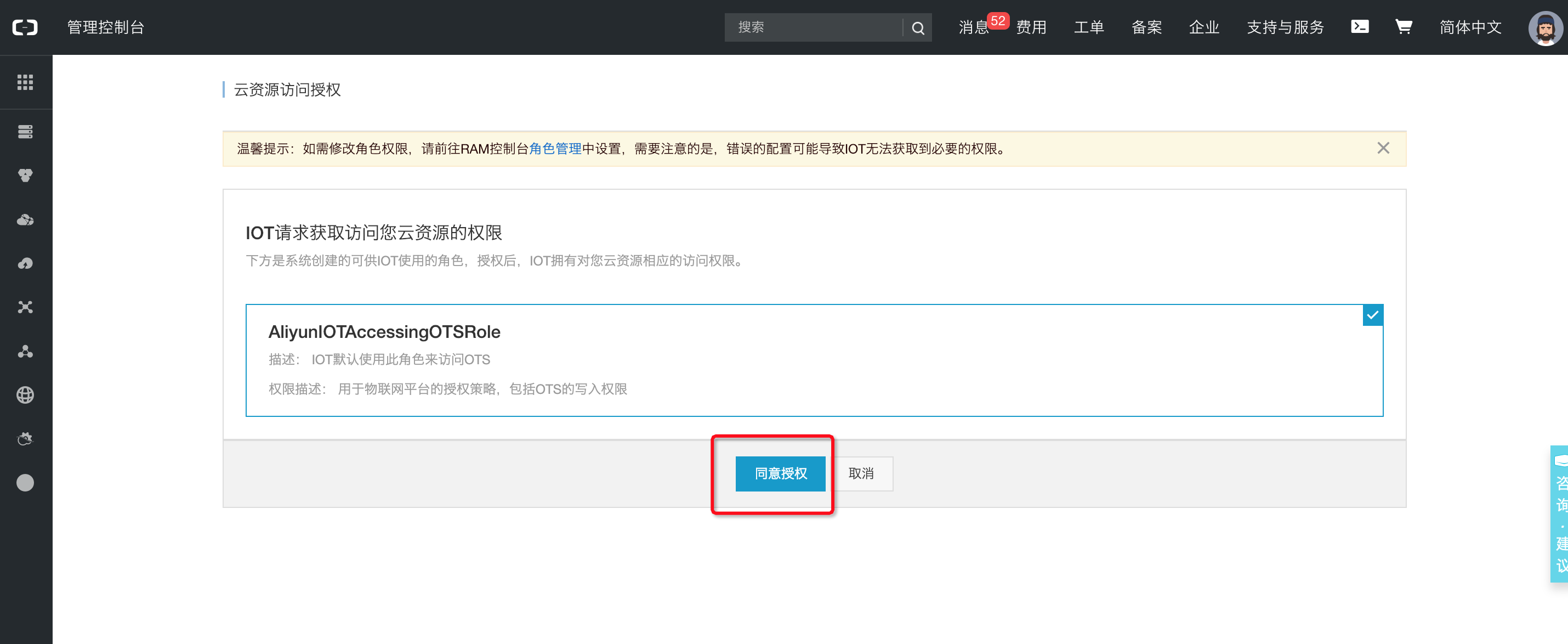Click the Aliyun logo icon
This screenshot has height=644, width=1568.
tap(25, 27)
